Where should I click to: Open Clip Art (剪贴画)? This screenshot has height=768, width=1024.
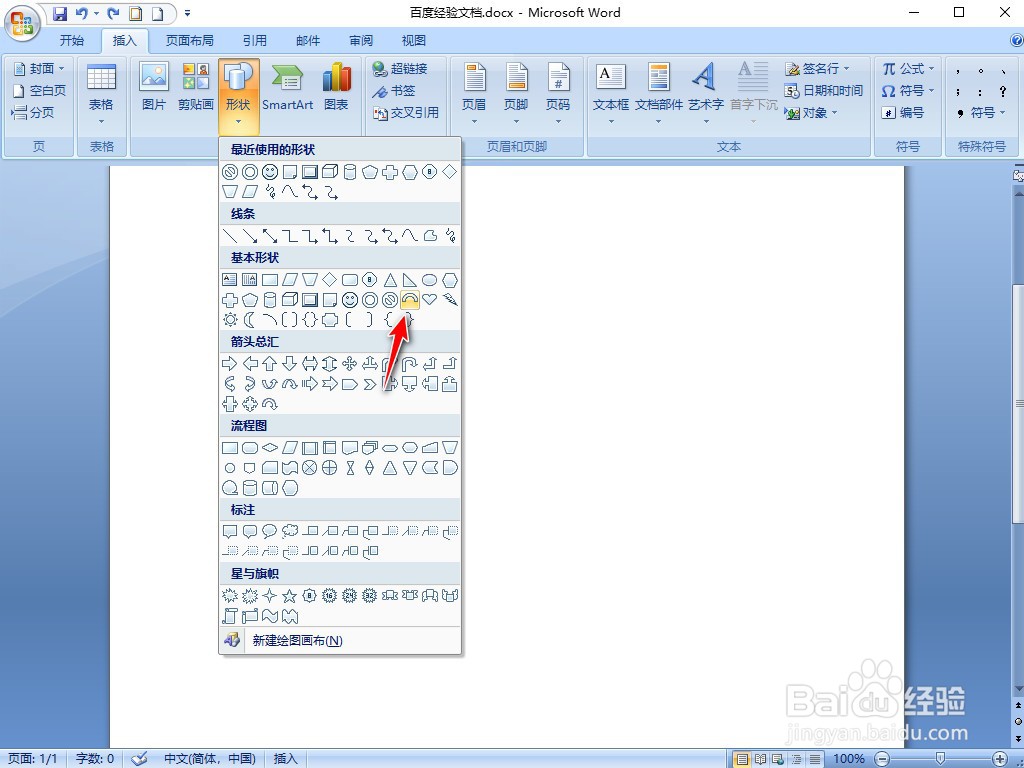coord(196,88)
